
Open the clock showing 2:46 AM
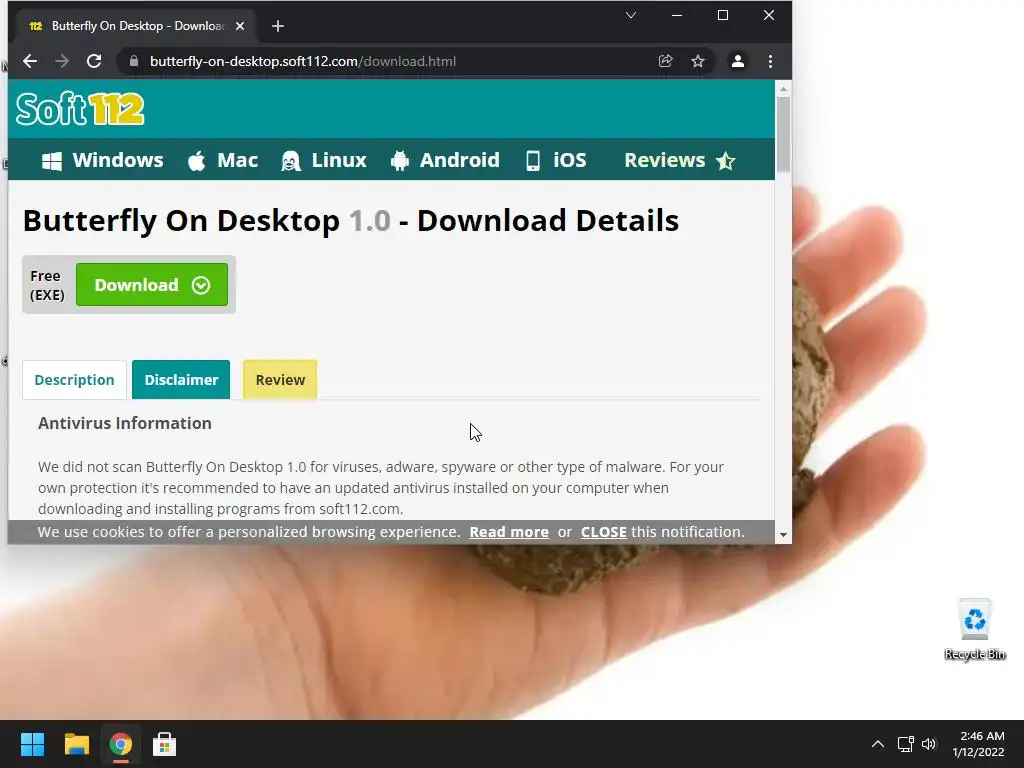tap(979, 744)
